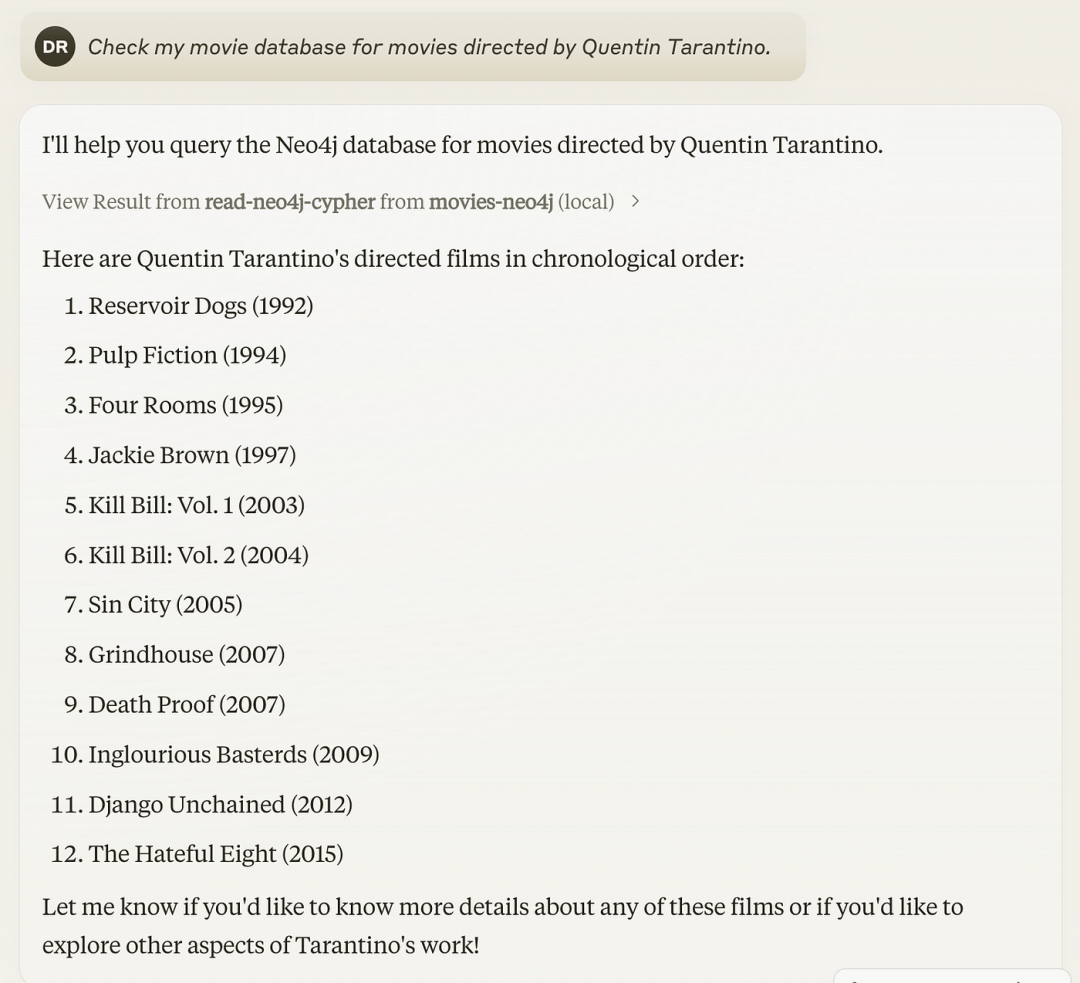Viewport: 1080px width, 983px height.
Task: Click the Death Proof (2007) entry
Action: pyautogui.click(x=186, y=705)
